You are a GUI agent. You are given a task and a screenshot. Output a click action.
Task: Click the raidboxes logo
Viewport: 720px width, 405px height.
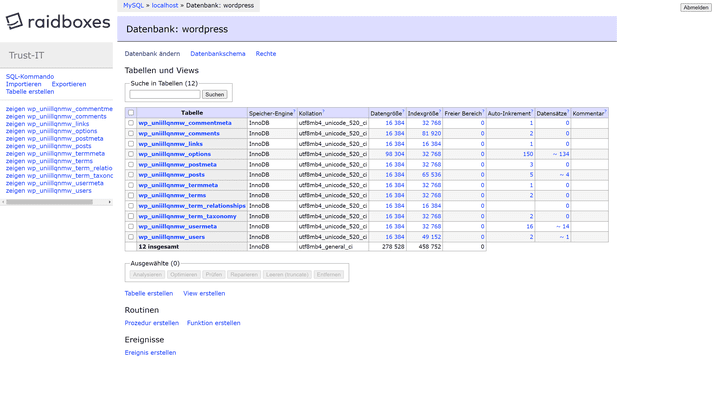(x=57, y=21)
